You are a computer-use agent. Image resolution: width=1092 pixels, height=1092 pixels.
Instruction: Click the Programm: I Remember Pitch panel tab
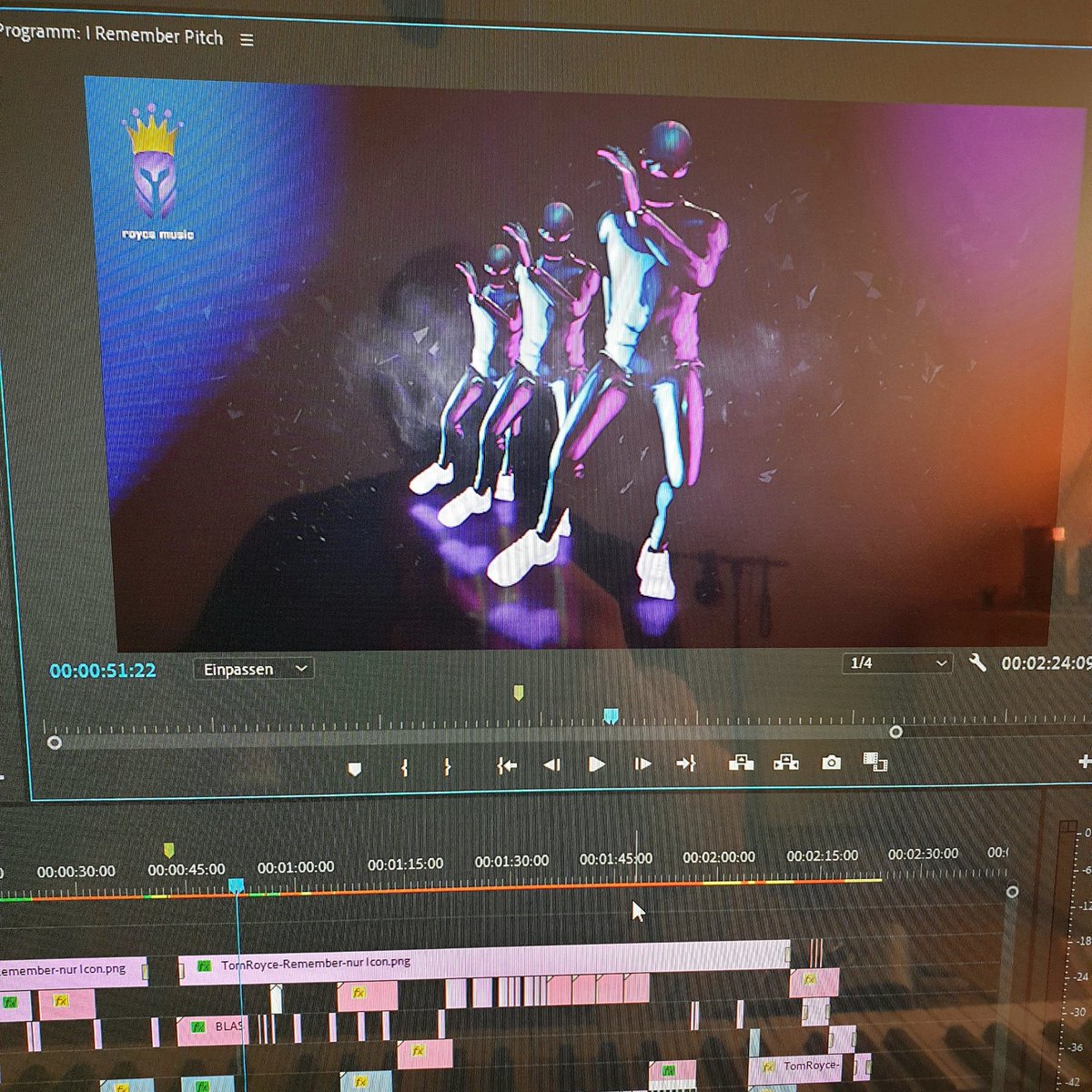[x=112, y=35]
